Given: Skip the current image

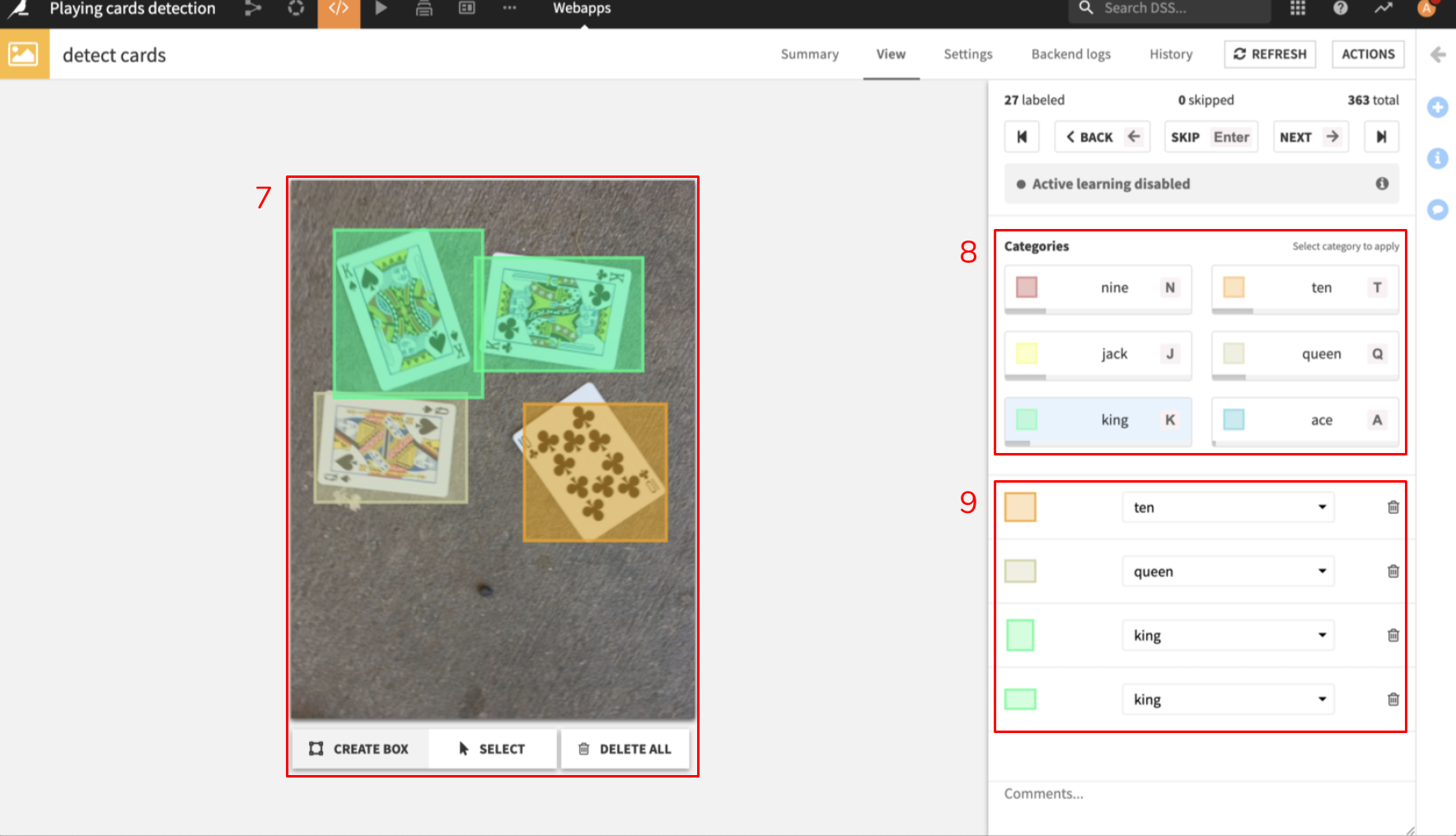Looking at the screenshot, I should [x=1210, y=137].
